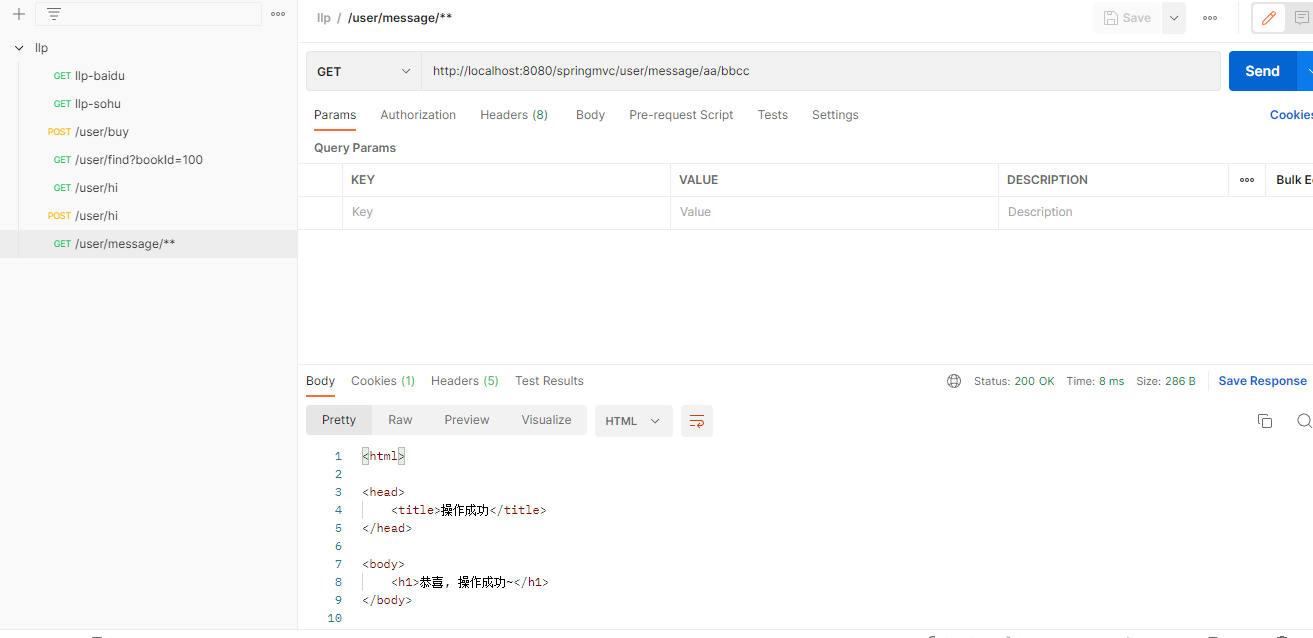Click the globe network icon near Status
Viewport: 1313px width, 638px height.
pyautogui.click(x=954, y=381)
